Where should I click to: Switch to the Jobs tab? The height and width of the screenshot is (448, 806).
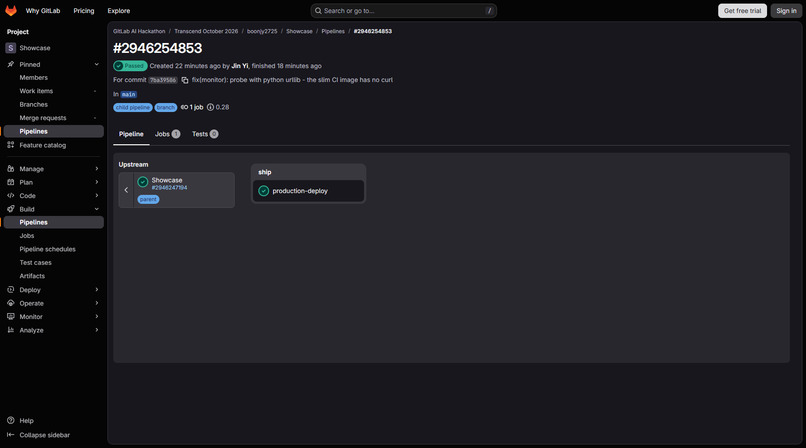point(167,134)
